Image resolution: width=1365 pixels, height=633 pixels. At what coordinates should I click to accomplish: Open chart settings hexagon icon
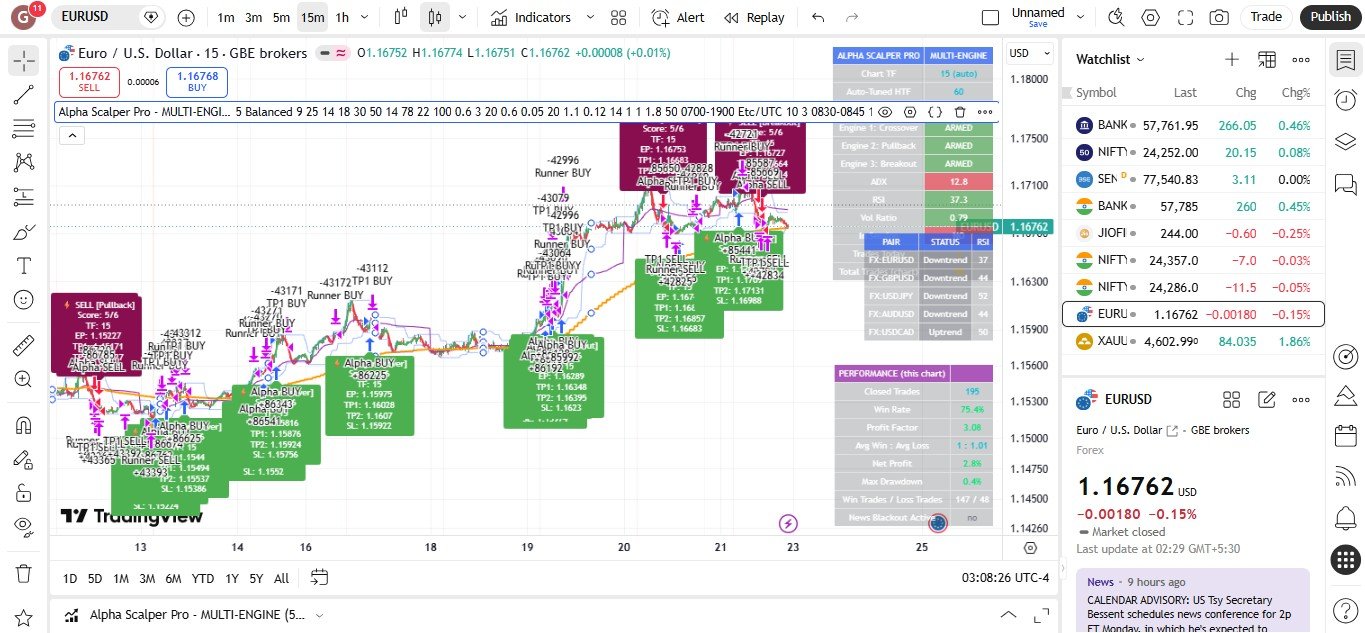coord(1151,17)
